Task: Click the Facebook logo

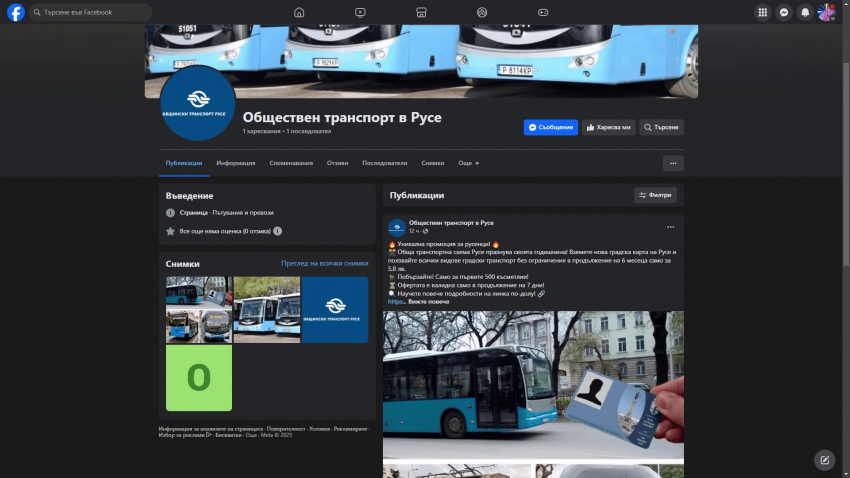Action: 16,12
